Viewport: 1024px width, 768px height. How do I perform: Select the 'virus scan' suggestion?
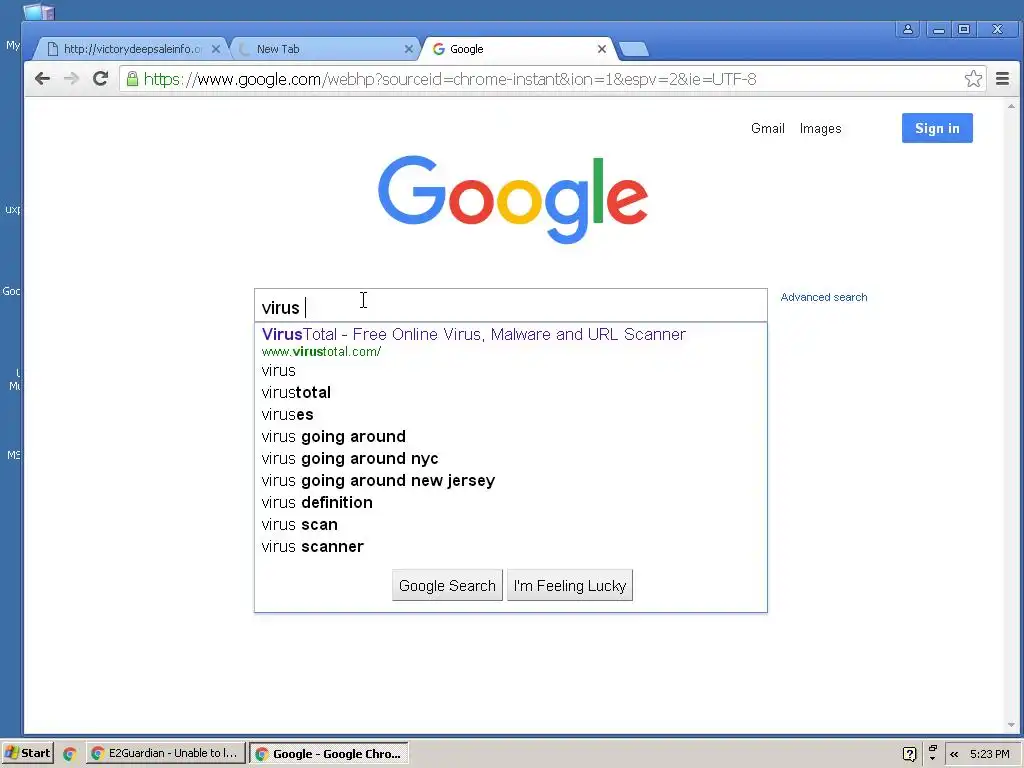pos(511,524)
